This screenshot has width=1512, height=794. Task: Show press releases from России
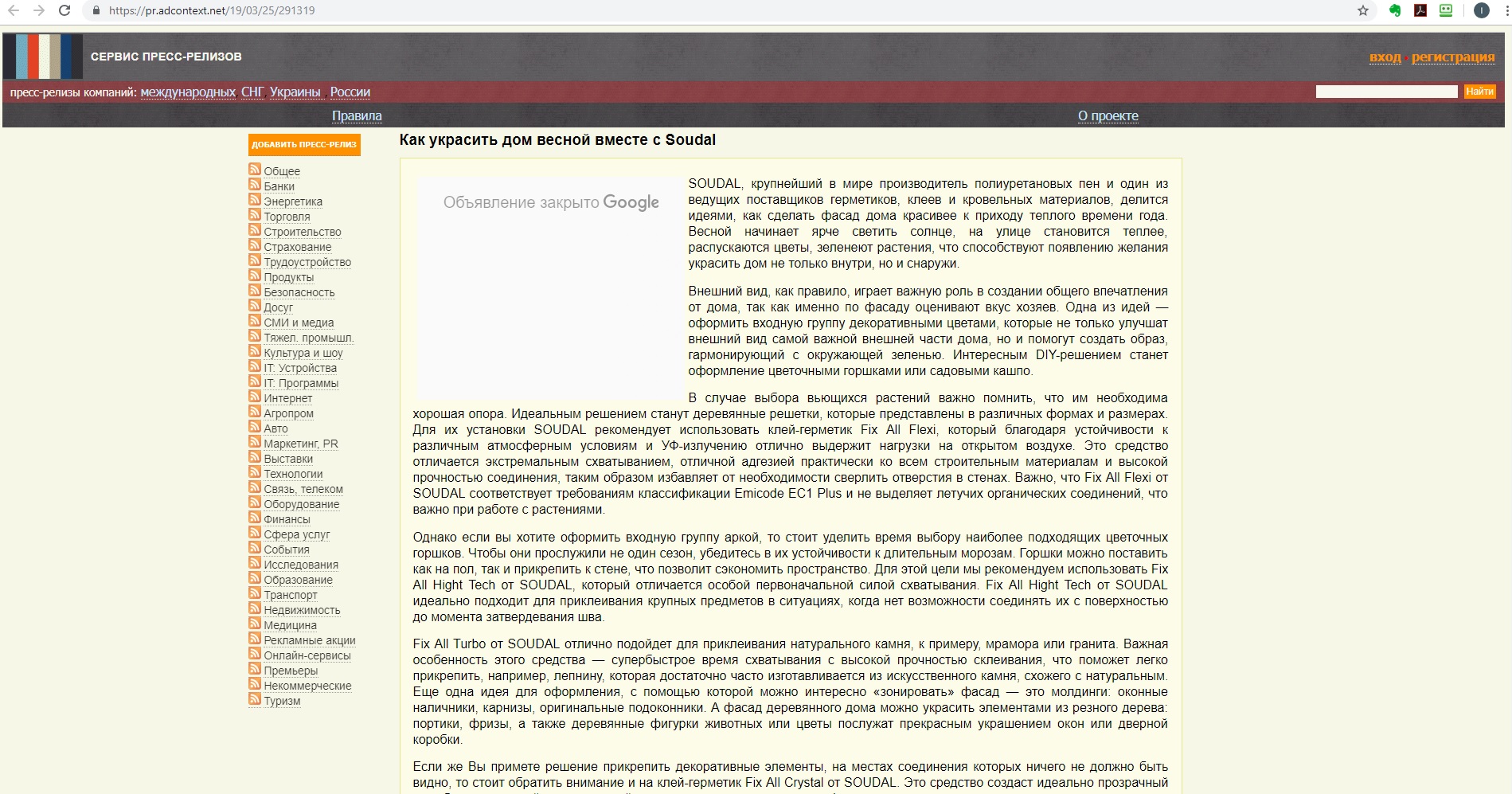(350, 92)
